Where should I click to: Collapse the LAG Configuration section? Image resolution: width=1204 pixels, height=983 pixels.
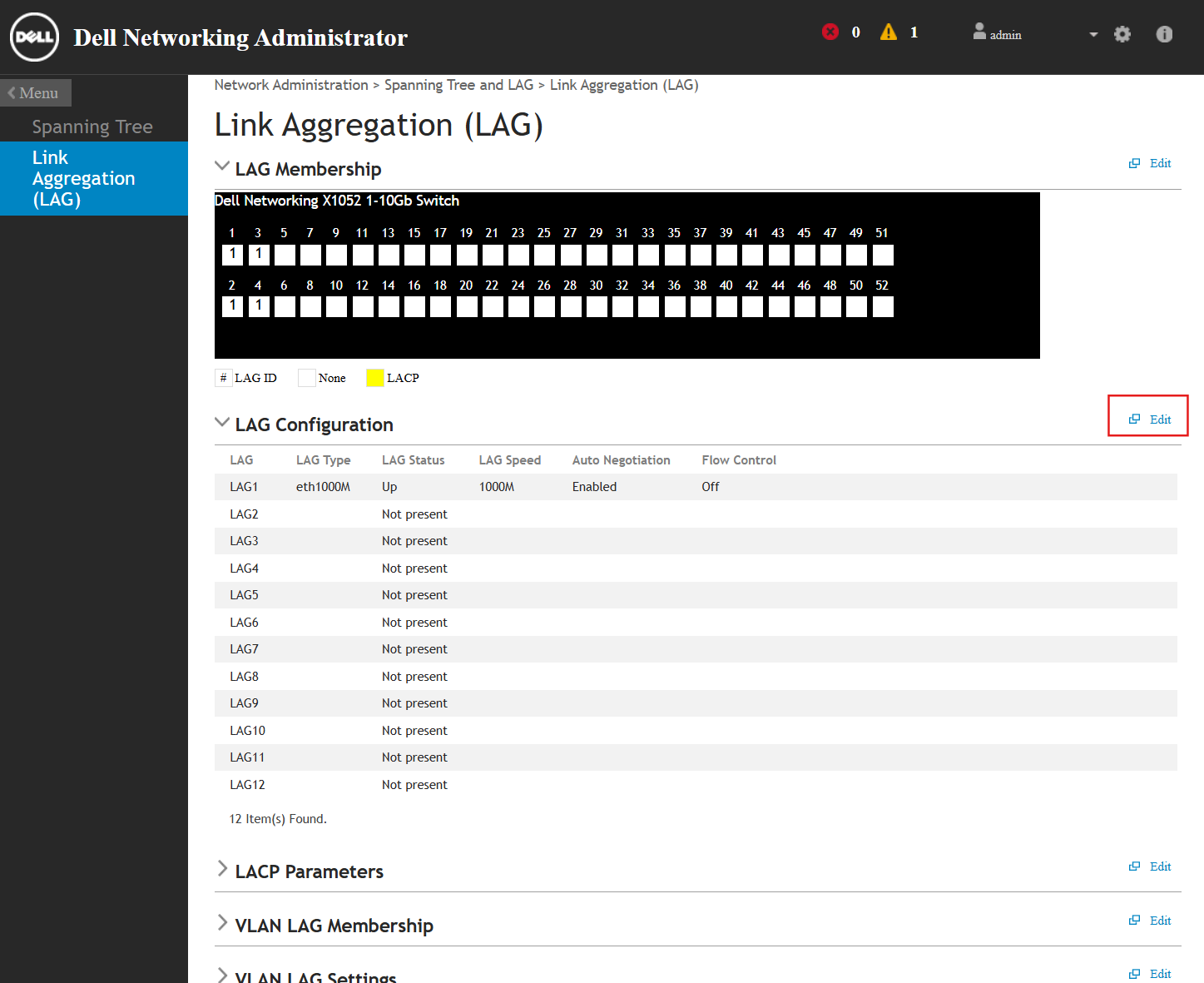222,422
